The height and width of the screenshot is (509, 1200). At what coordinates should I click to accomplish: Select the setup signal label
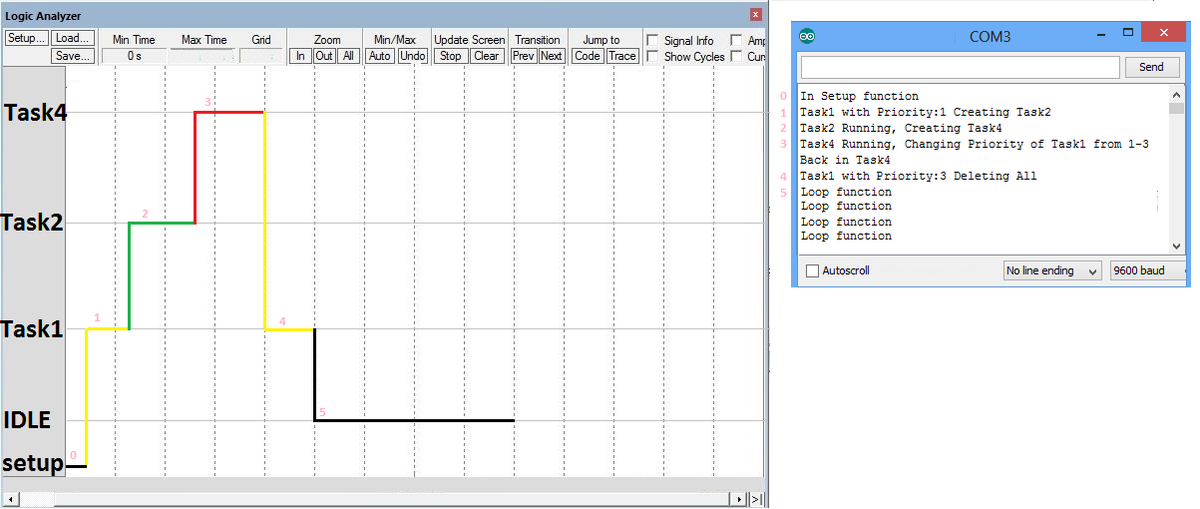tap(32, 464)
